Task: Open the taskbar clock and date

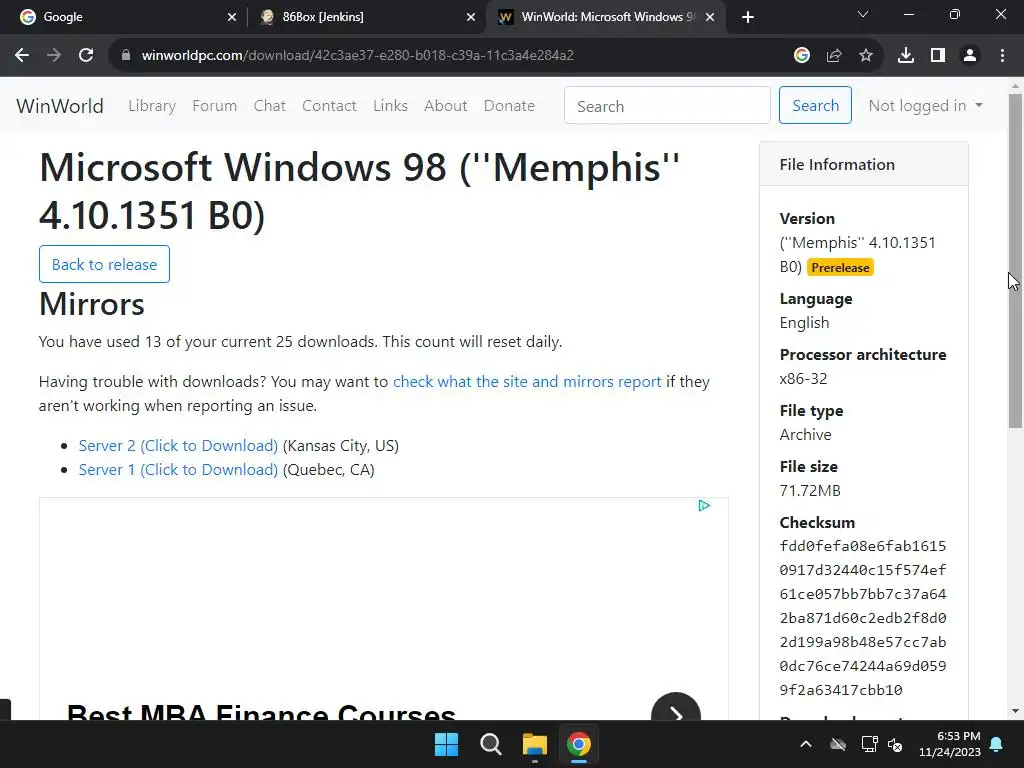Action: [950, 744]
